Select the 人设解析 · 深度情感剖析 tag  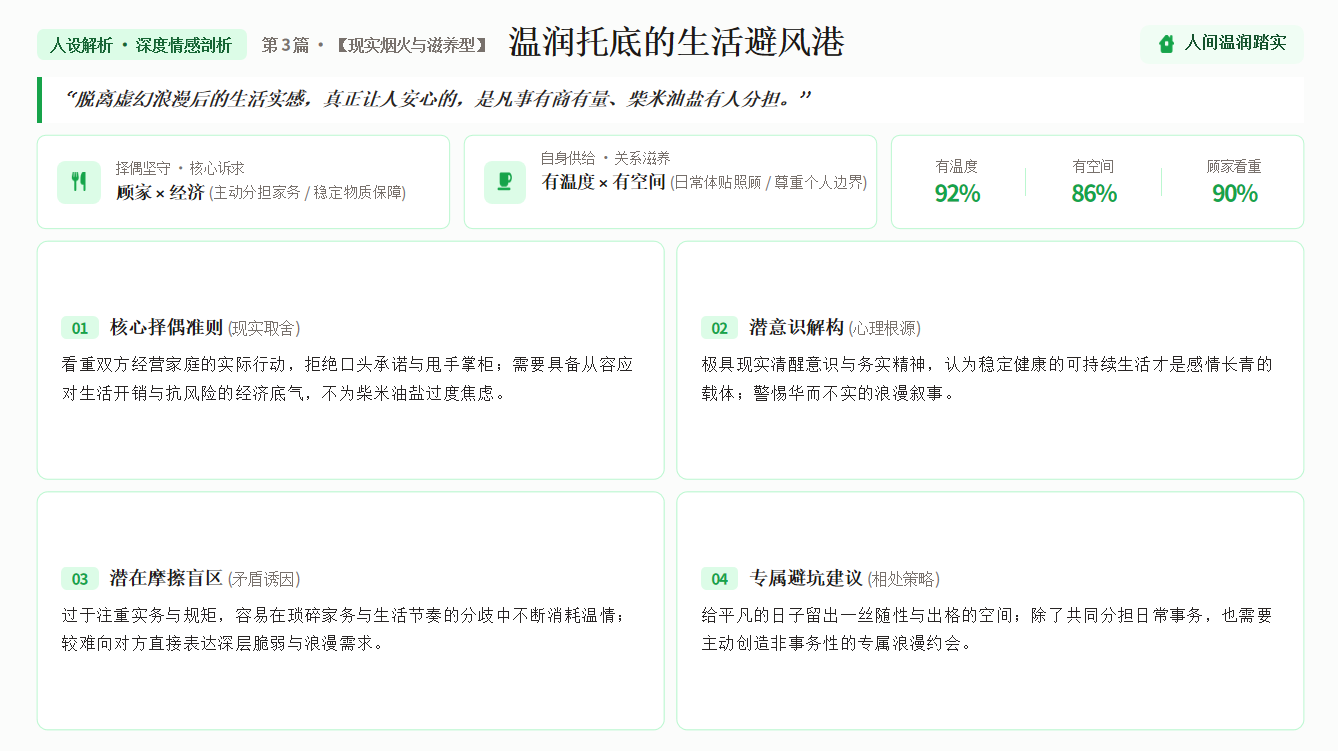[141, 45]
